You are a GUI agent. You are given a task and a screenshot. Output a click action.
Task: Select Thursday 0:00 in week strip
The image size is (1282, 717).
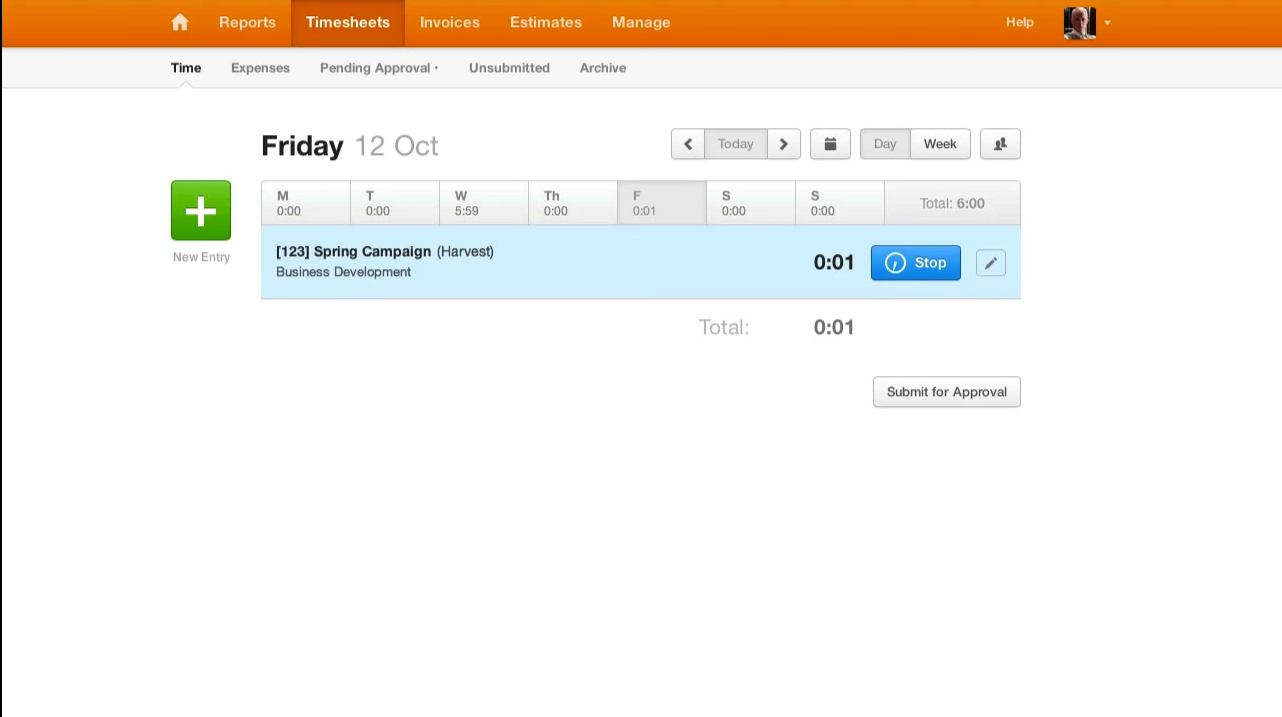573,203
